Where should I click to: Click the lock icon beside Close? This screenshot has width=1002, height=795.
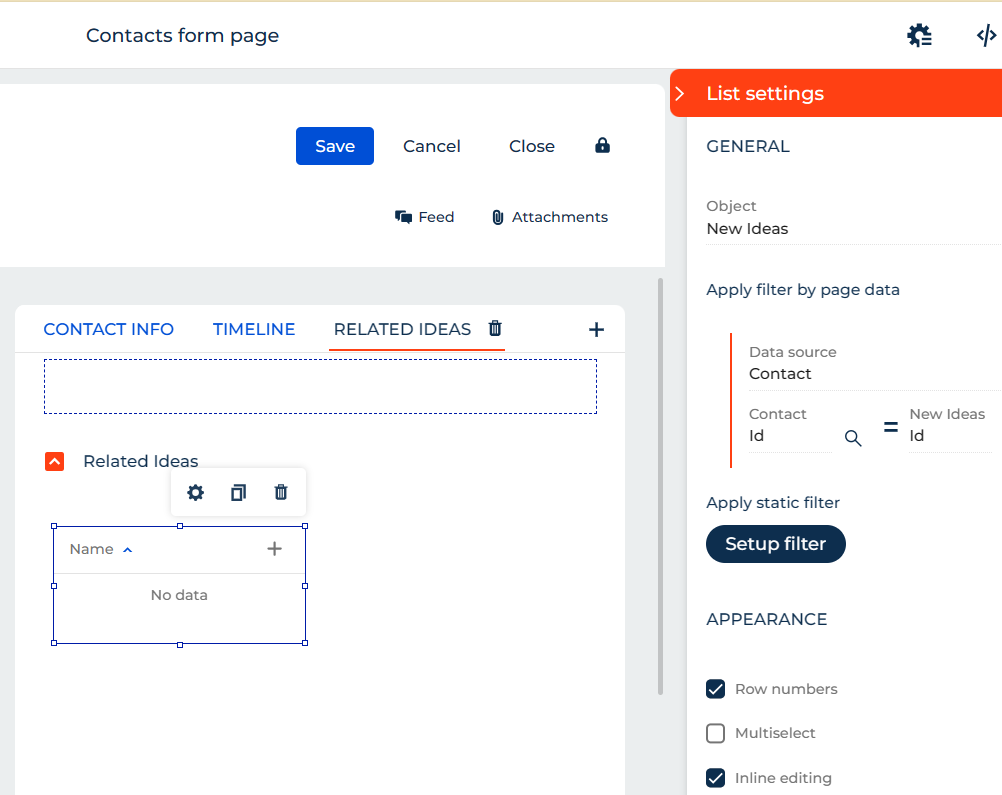[x=602, y=146]
